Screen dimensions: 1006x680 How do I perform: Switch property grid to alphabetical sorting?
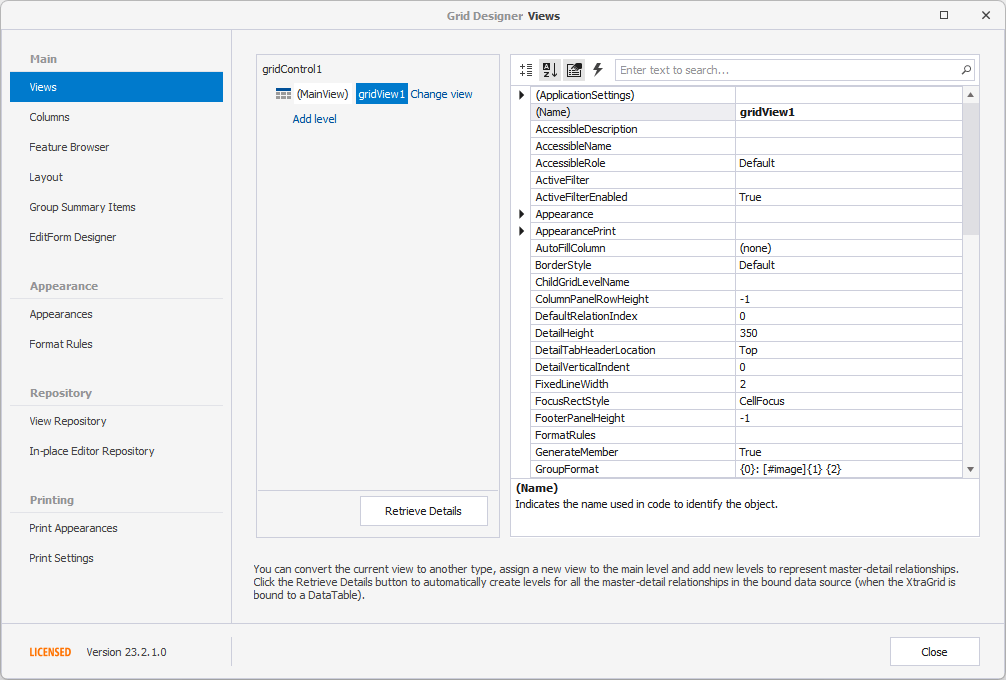click(550, 70)
